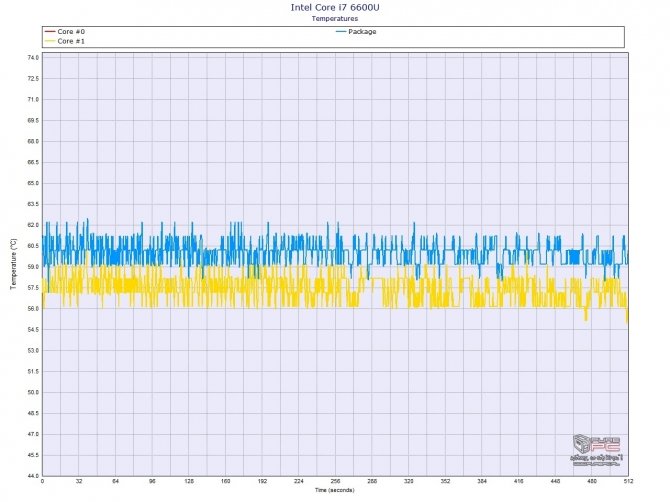Click the 74.0 y-axis value

point(33,57)
